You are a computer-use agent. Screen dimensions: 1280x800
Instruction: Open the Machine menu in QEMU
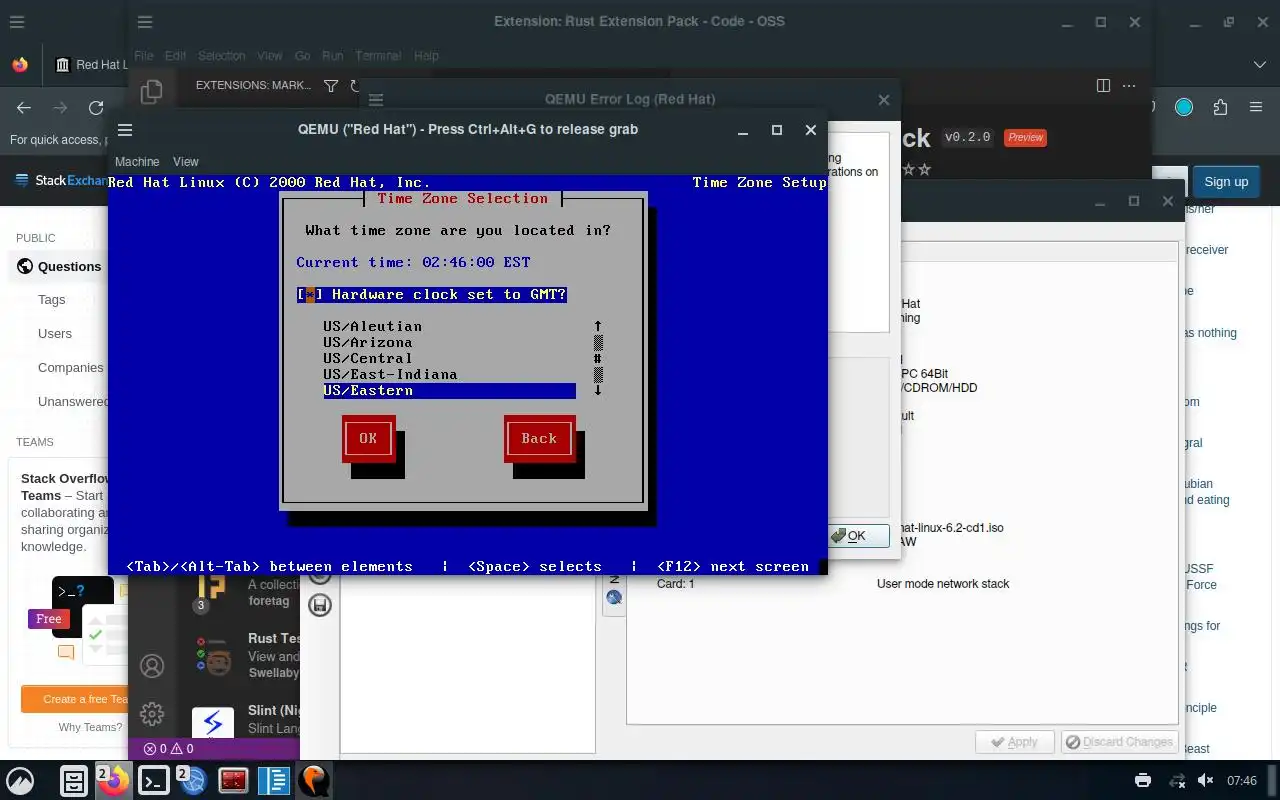coord(137,161)
